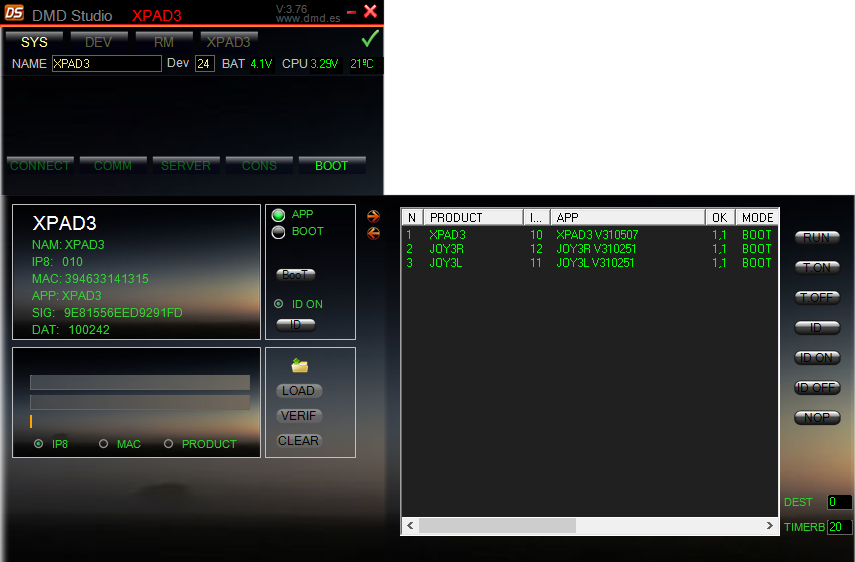The width and height of the screenshot is (855, 562).
Task: Click the T.ON button
Action: (x=817, y=268)
